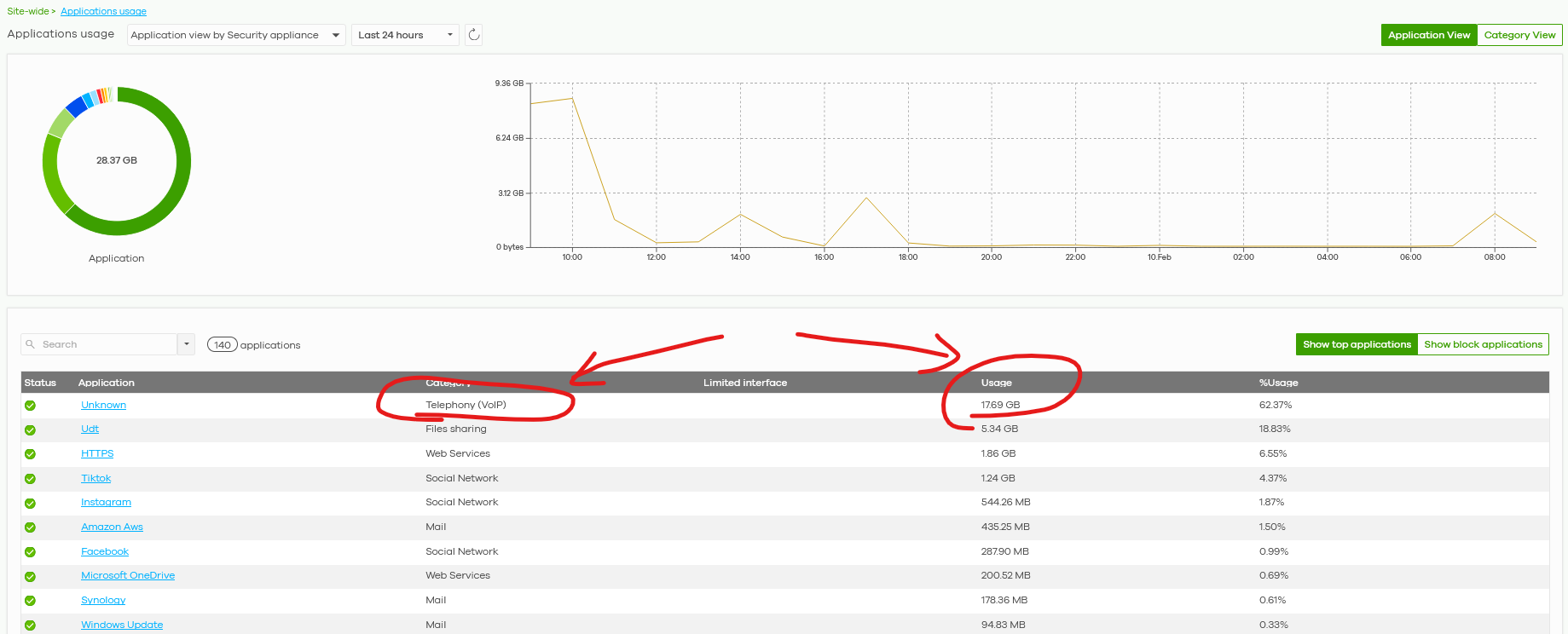
Task: Sort by Usage column header
Action: point(996,383)
